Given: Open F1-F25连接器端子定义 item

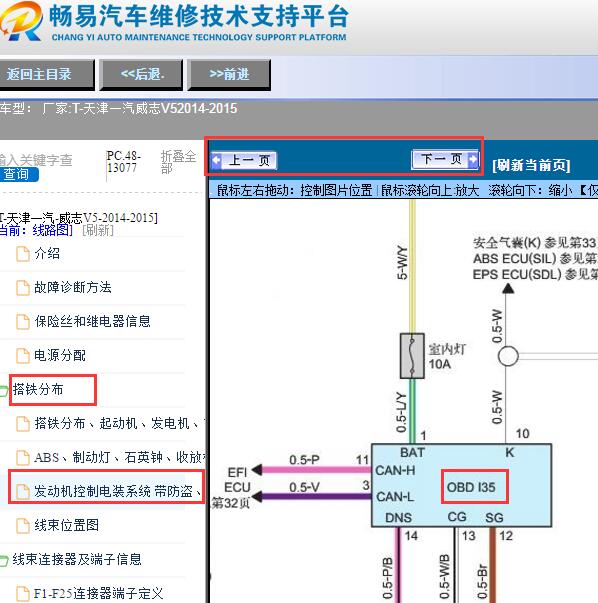Looking at the screenshot, I should (98, 593).
